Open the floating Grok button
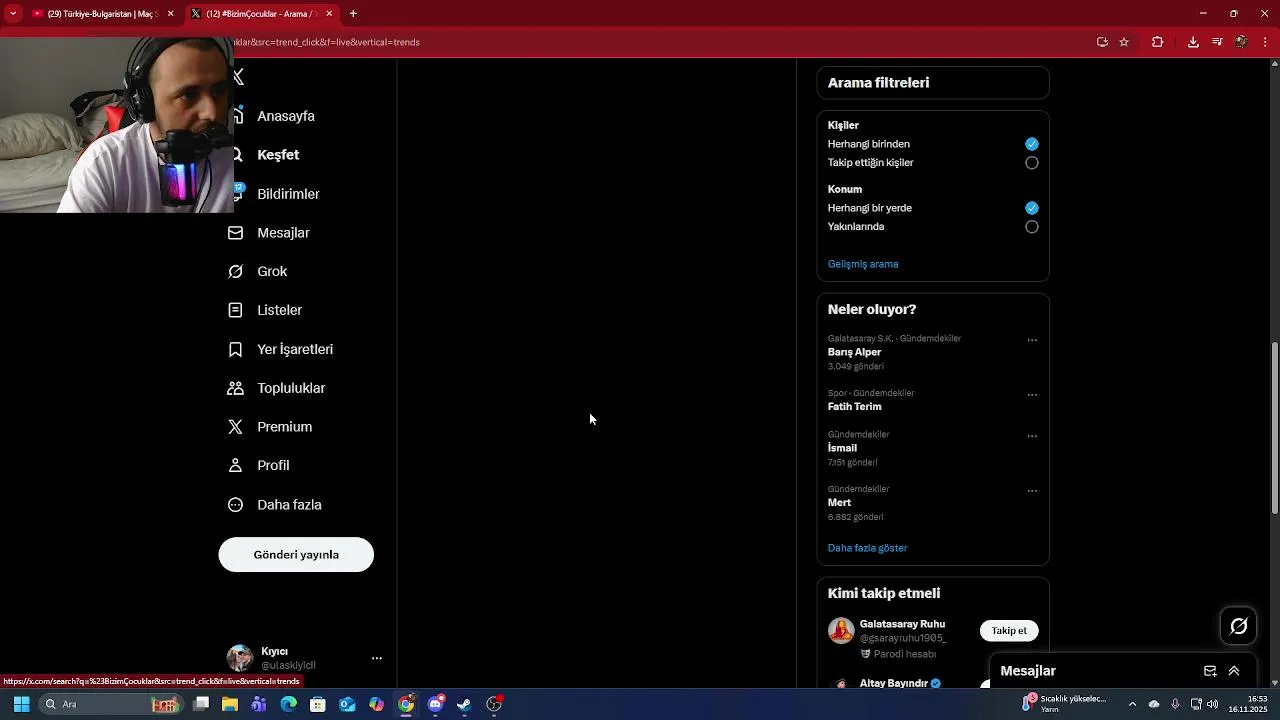Screen dimensions: 1280x720 click(1239, 626)
